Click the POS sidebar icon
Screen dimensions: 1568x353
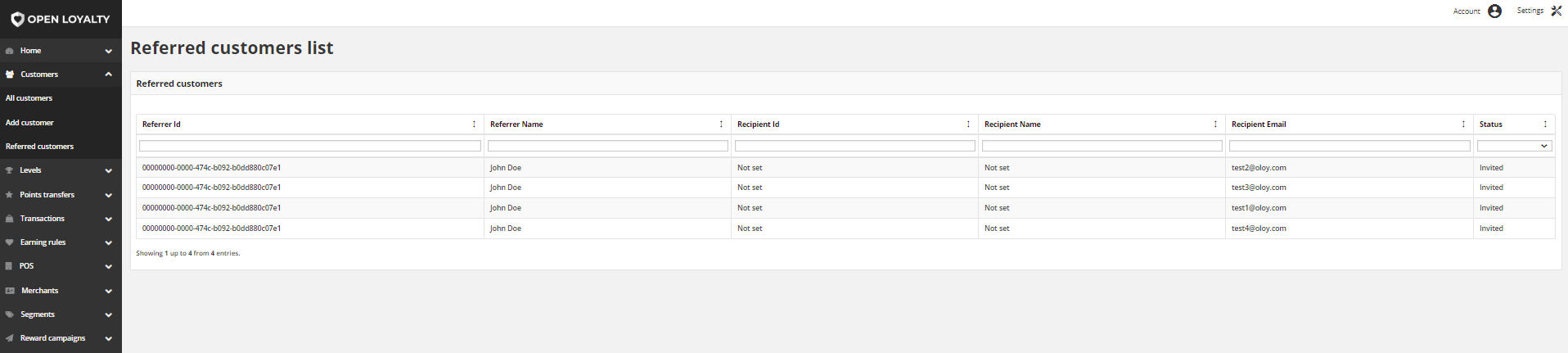coord(9,266)
